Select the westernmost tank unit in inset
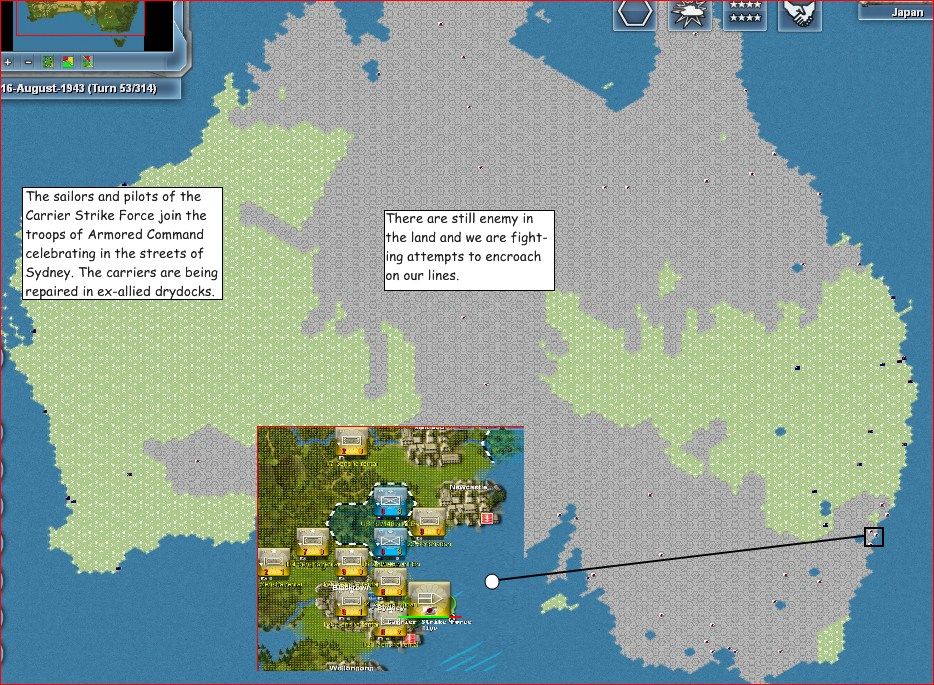Image resolution: width=934 pixels, height=685 pixels. (273, 564)
